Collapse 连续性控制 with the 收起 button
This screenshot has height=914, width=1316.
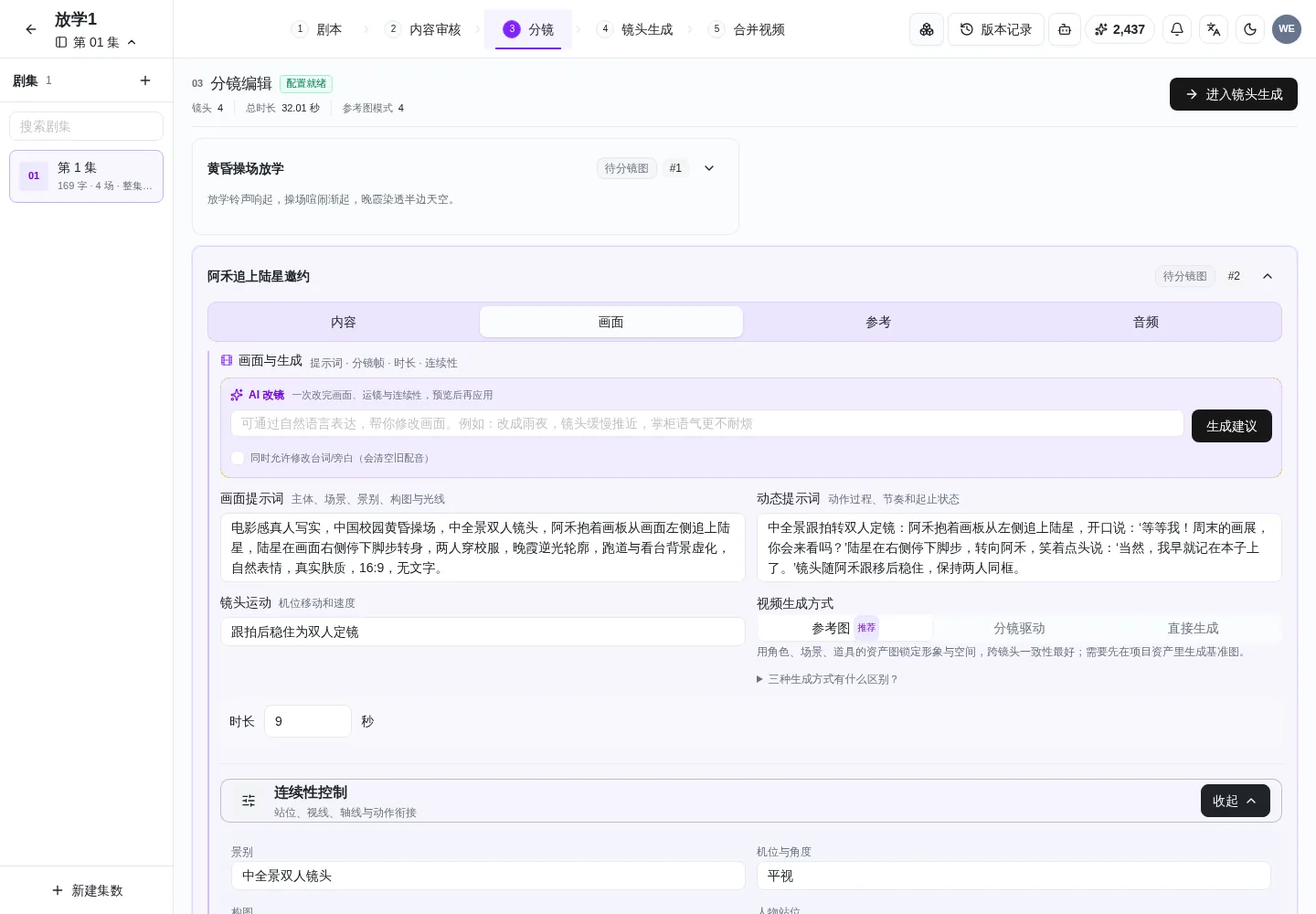[1236, 801]
